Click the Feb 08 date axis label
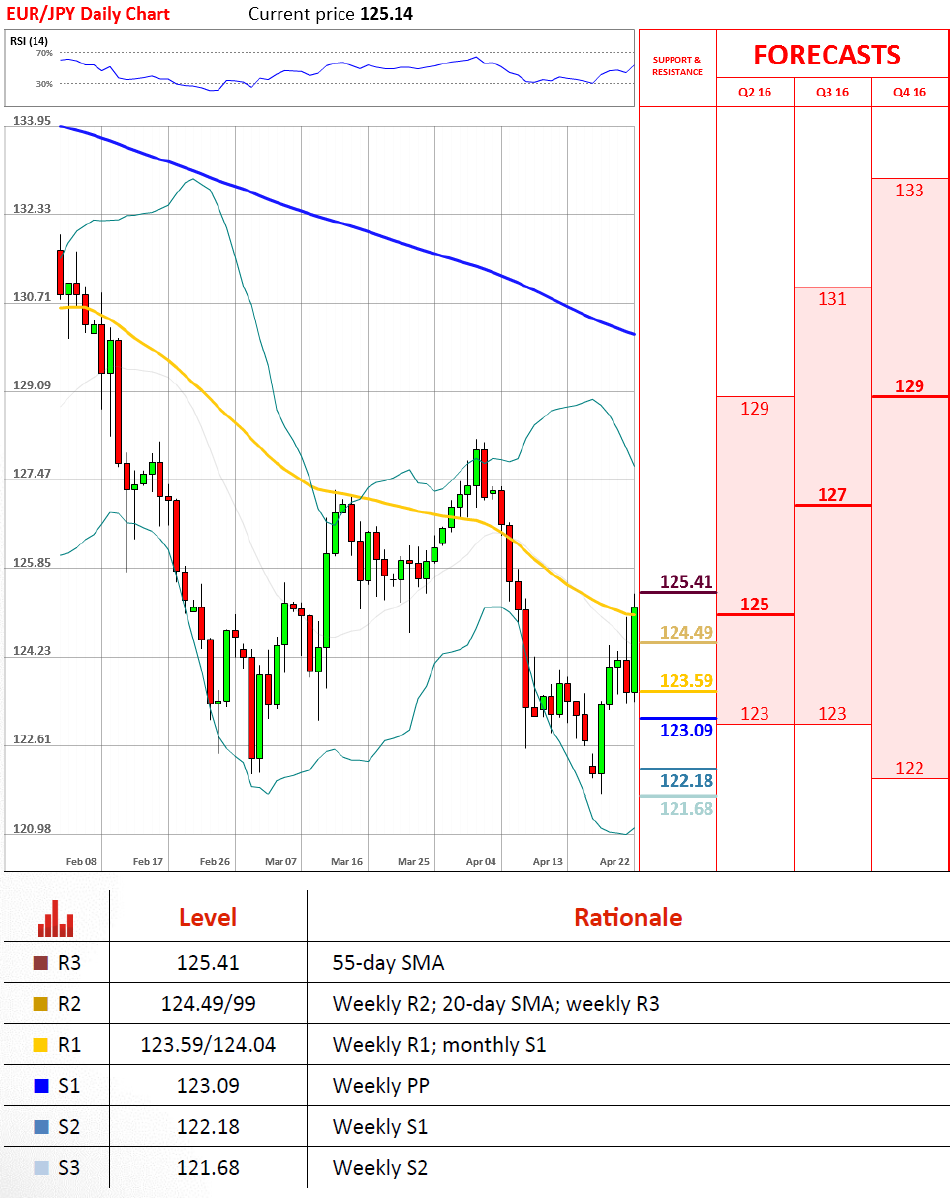 tap(81, 861)
